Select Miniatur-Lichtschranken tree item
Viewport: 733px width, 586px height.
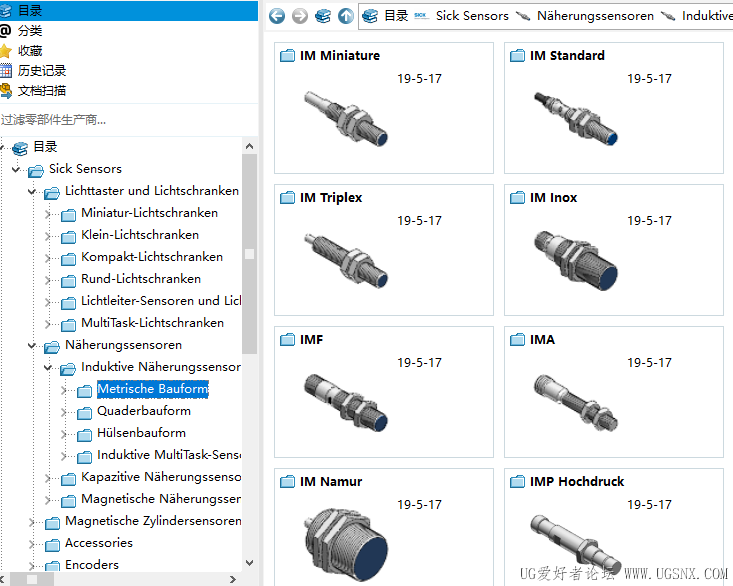149,213
